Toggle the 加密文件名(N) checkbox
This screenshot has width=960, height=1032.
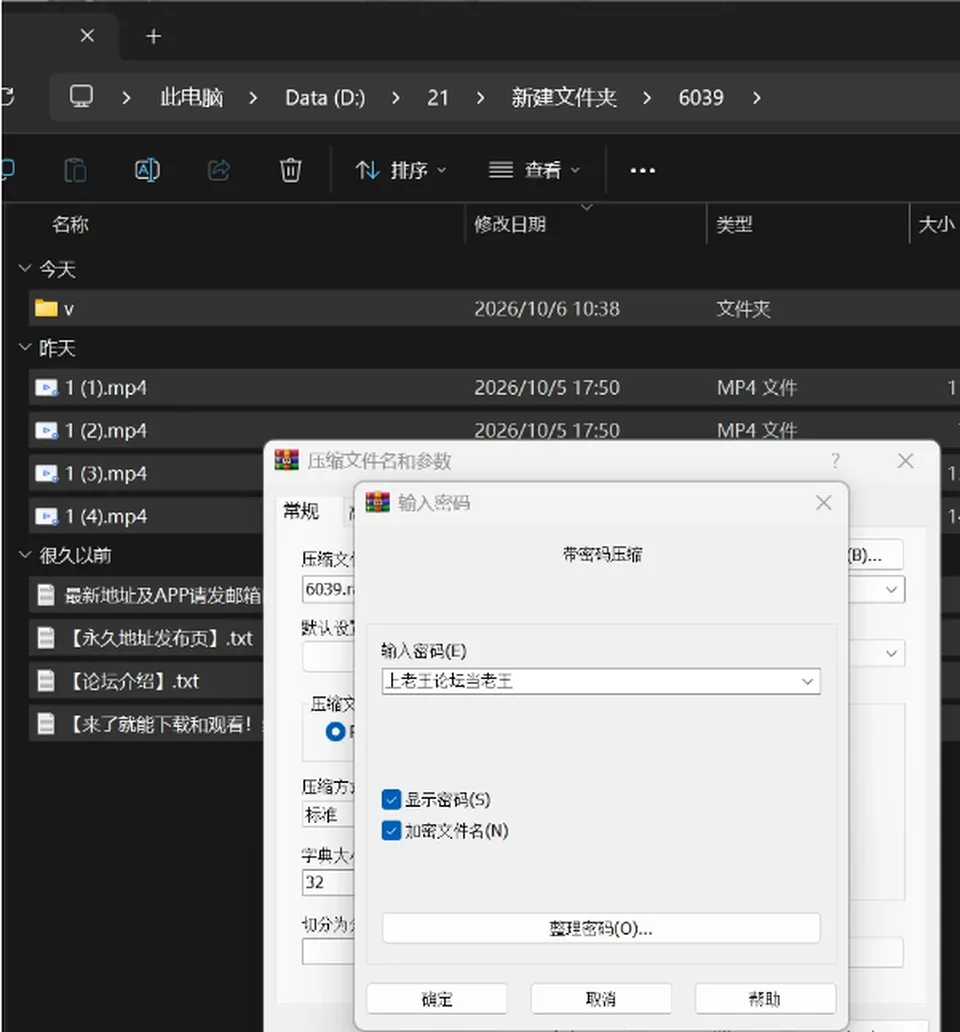391,831
